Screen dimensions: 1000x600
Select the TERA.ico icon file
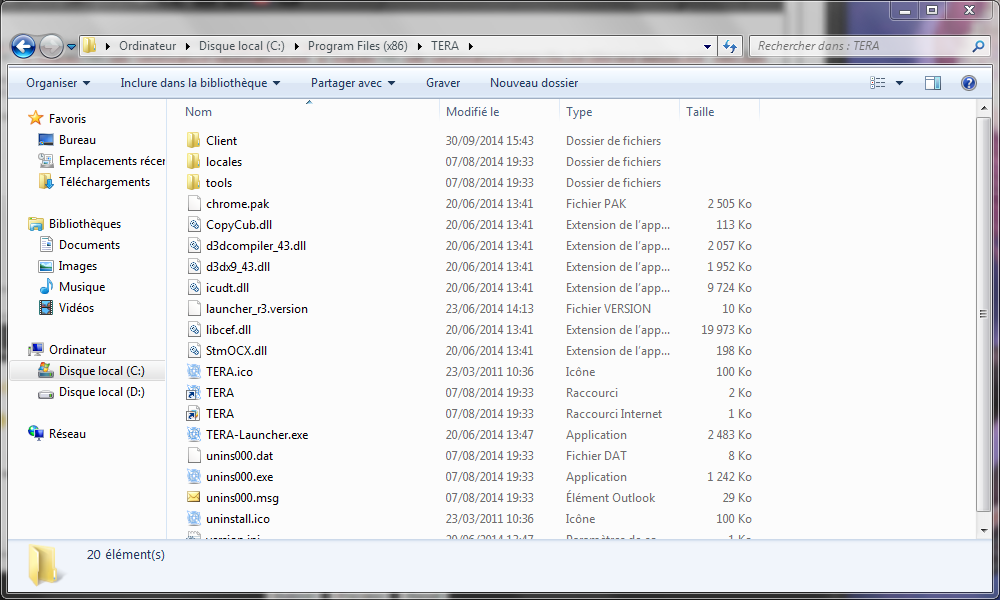click(x=229, y=372)
